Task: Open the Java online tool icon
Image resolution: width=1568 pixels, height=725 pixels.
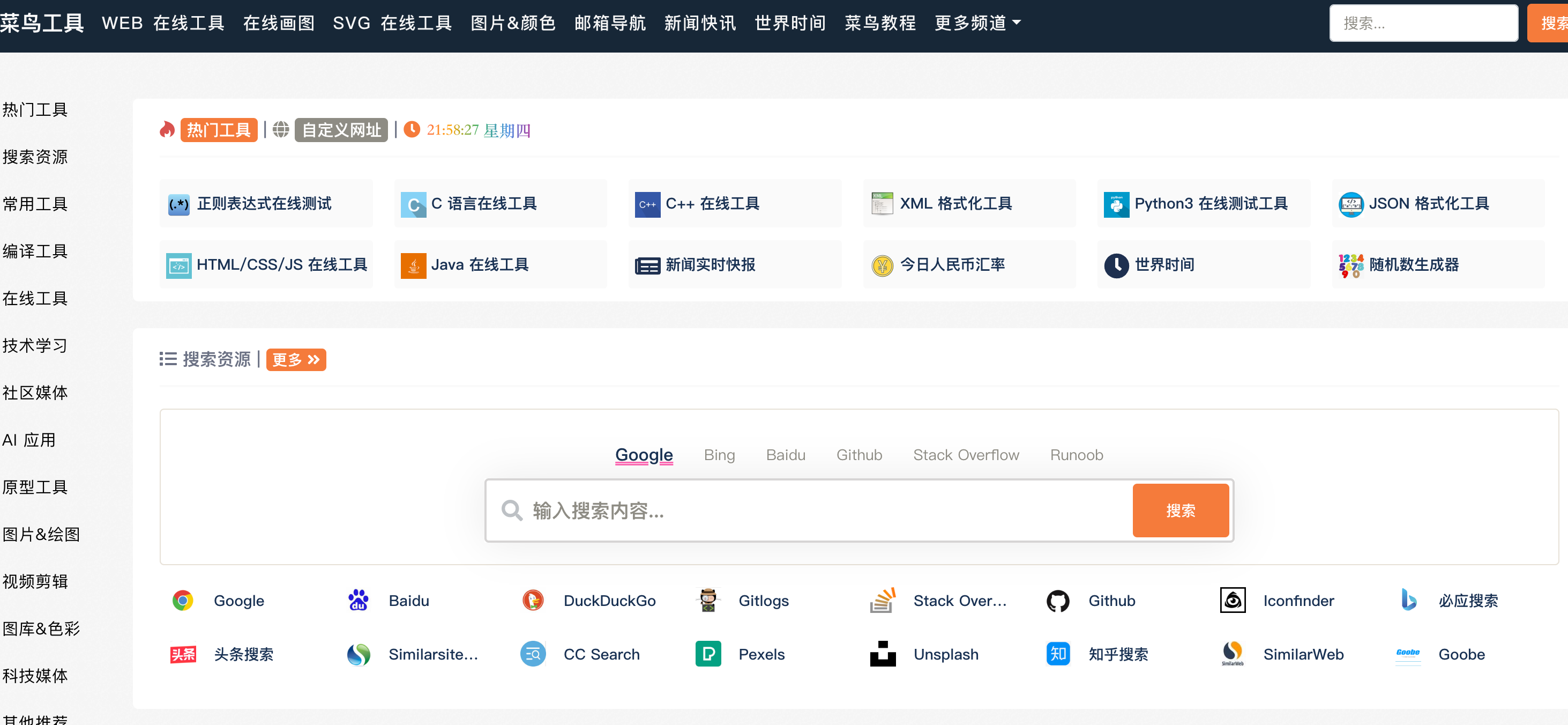Action: (x=413, y=265)
